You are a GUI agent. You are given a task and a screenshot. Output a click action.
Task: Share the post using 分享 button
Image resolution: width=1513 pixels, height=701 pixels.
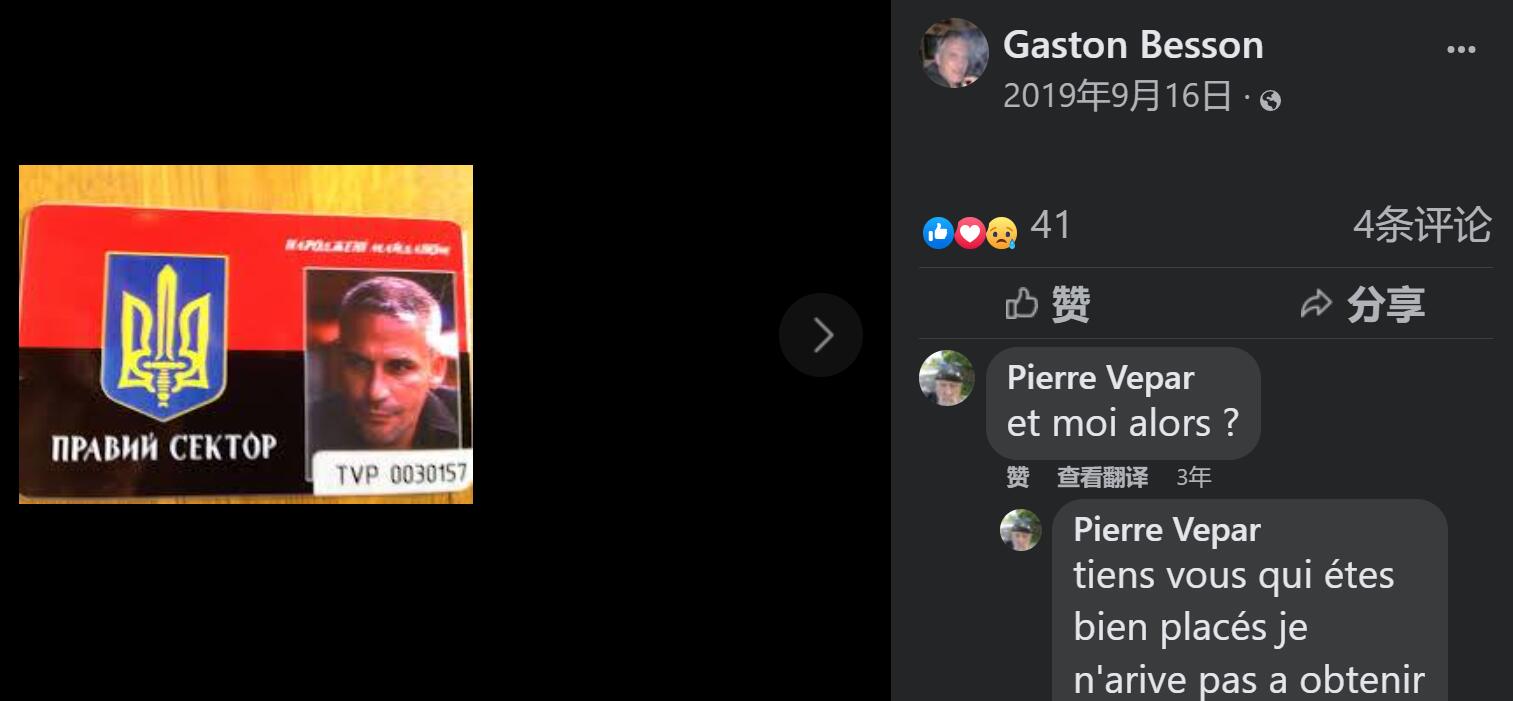click(1363, 304)
